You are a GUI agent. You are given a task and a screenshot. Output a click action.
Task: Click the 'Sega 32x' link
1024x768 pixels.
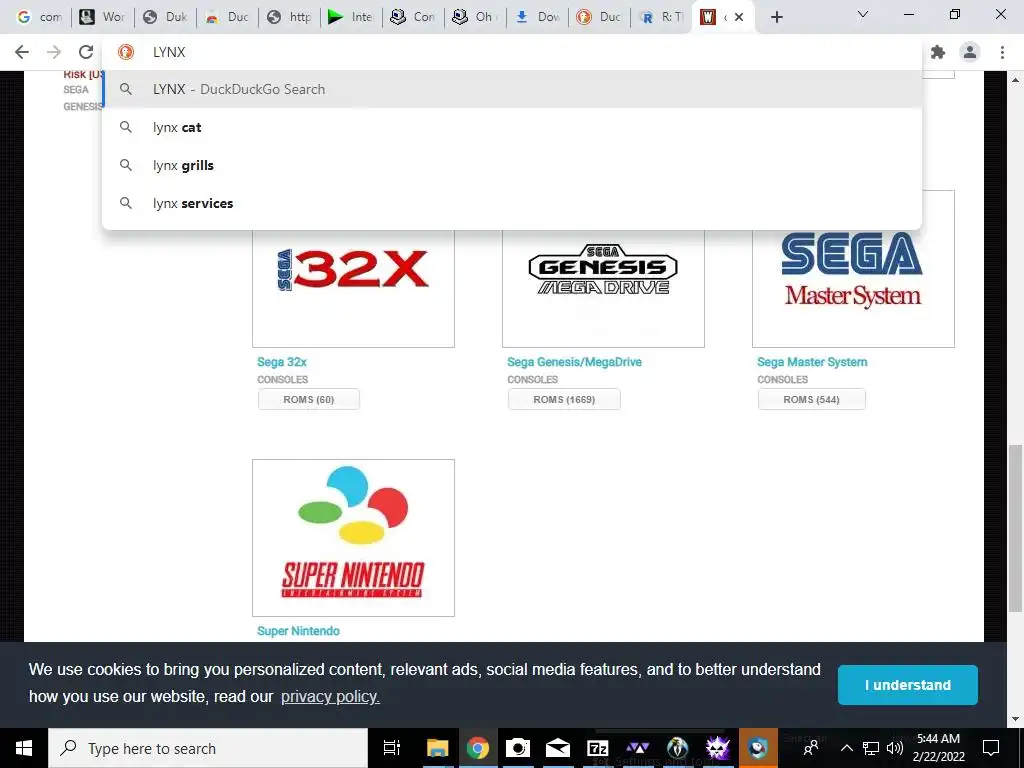281,362
